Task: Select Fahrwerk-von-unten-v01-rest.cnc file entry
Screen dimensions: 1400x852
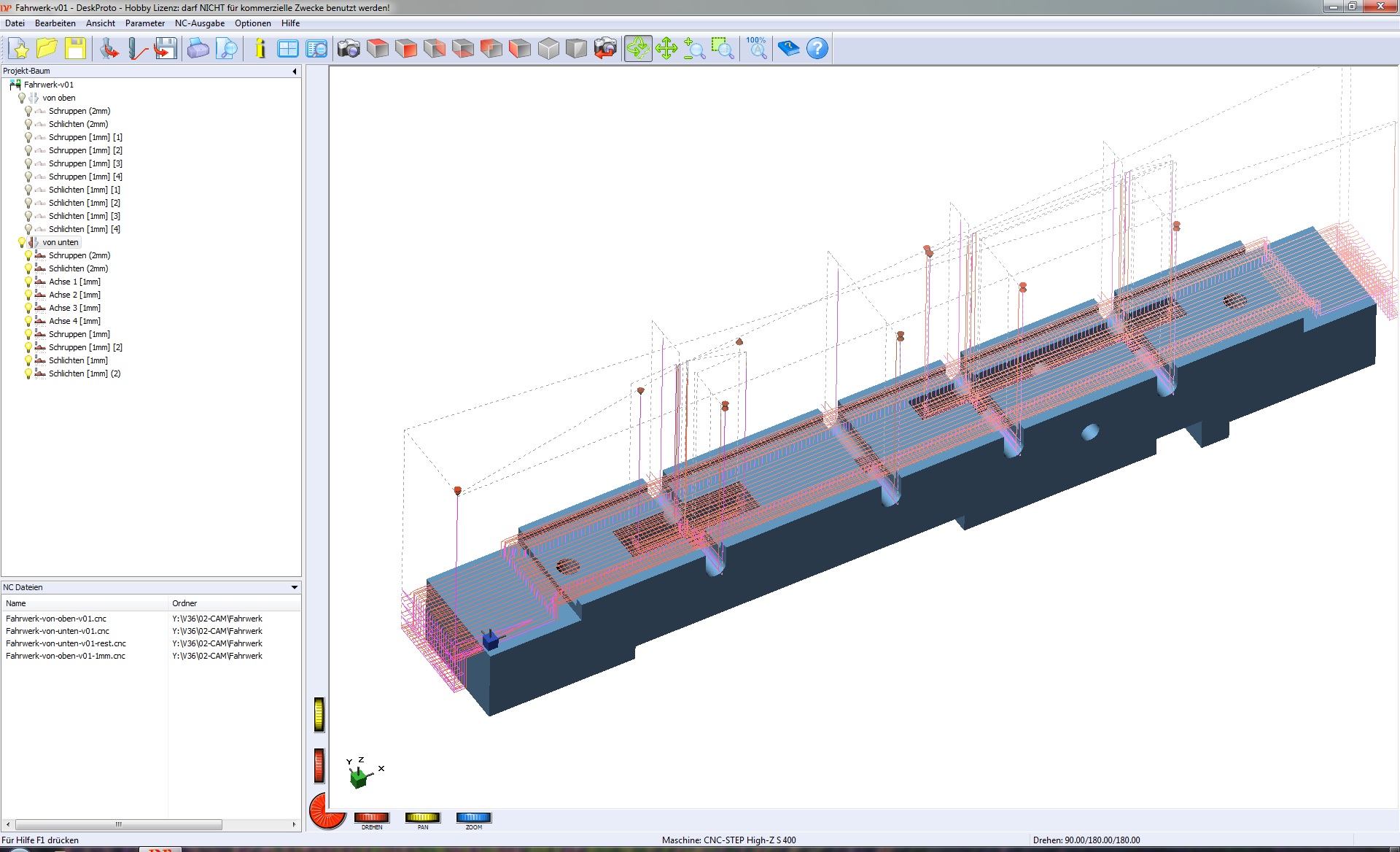Action: pos(66,643)
